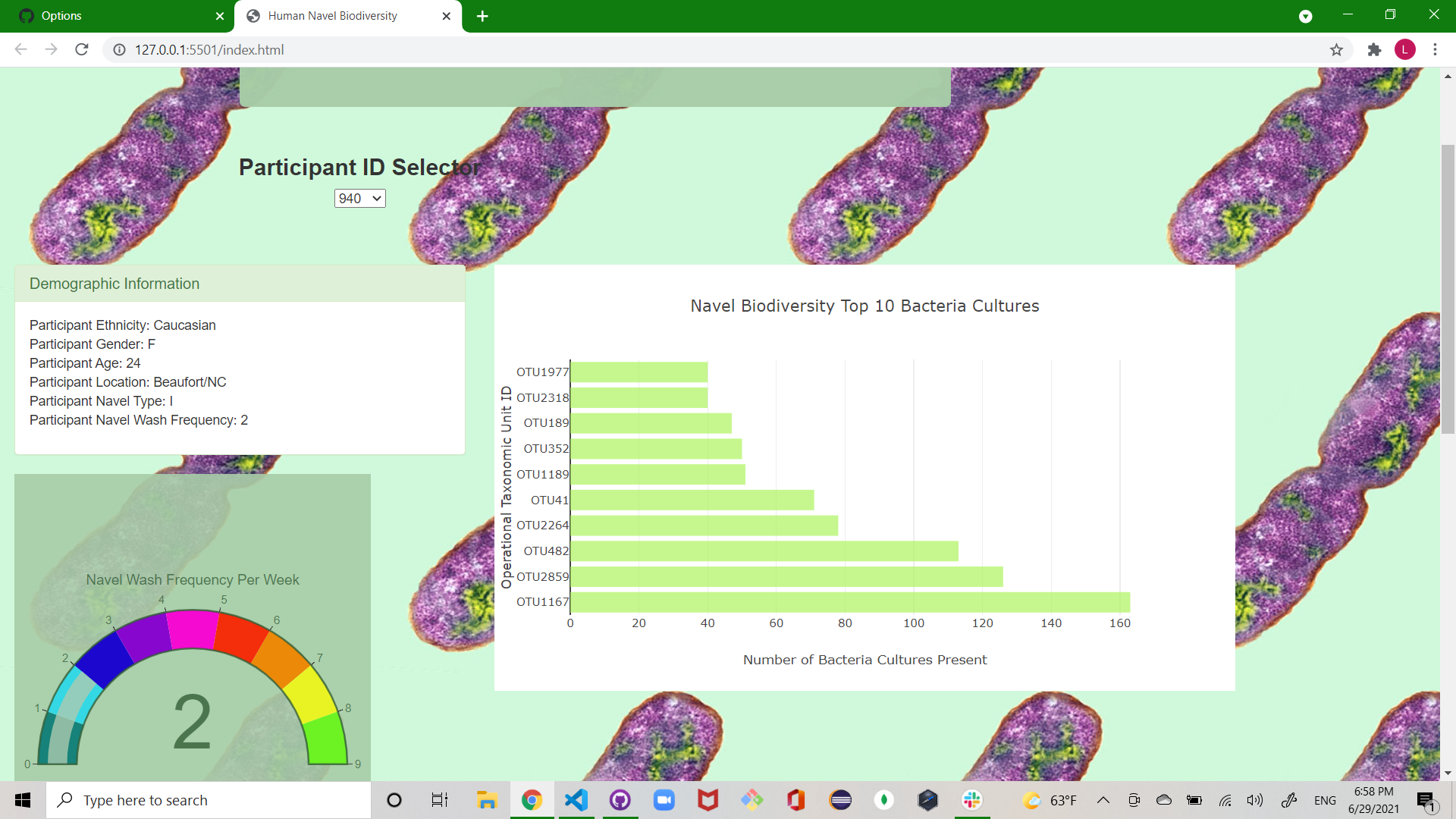This screenshot has width=1456, height=819.
Task: Click the Navel Biodiversity Top 10 chart title
Action: 864,306
